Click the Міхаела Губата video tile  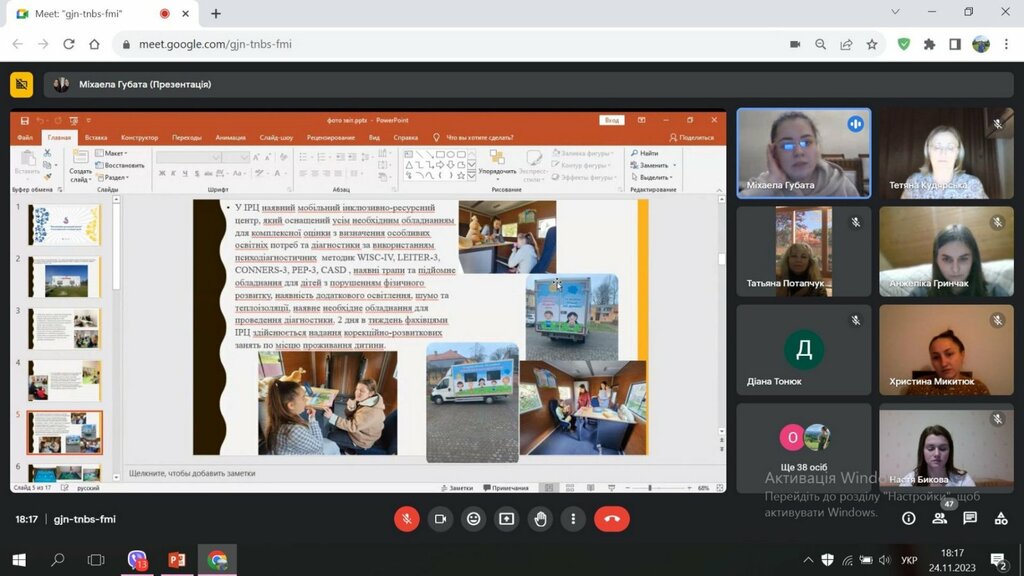point(803,153)
